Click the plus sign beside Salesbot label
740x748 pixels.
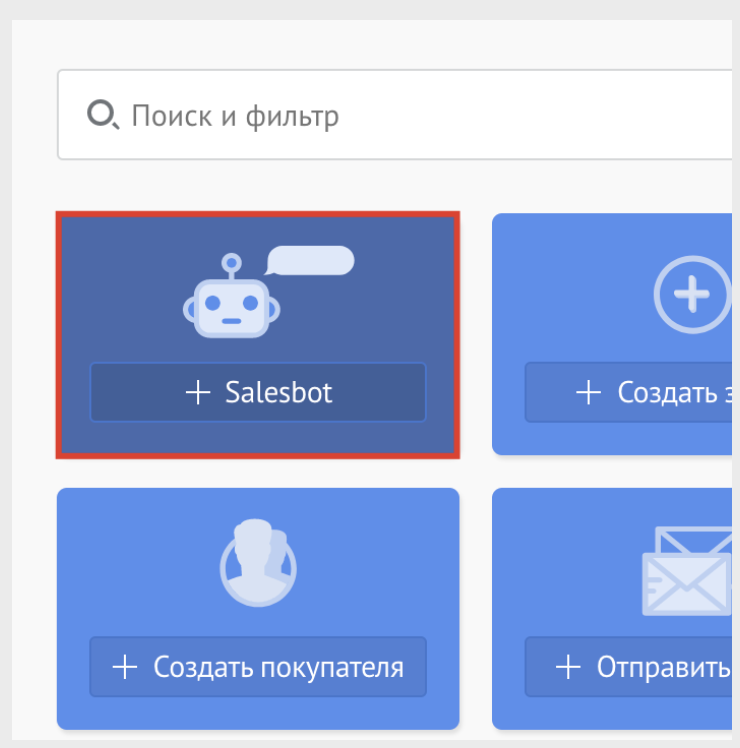[x=198, y=393]
